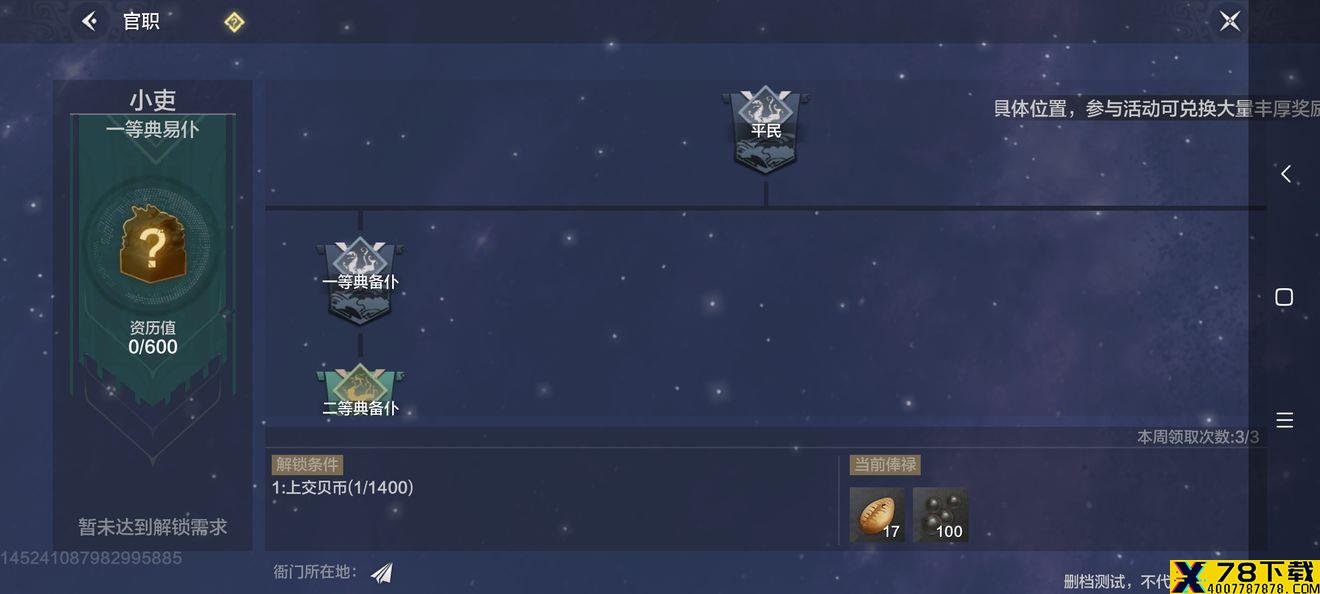This screenshot has width=1320, height=594.
Task: Click the 当前俸禄 label
Action: pyautogui.click(x=885, y=465)
